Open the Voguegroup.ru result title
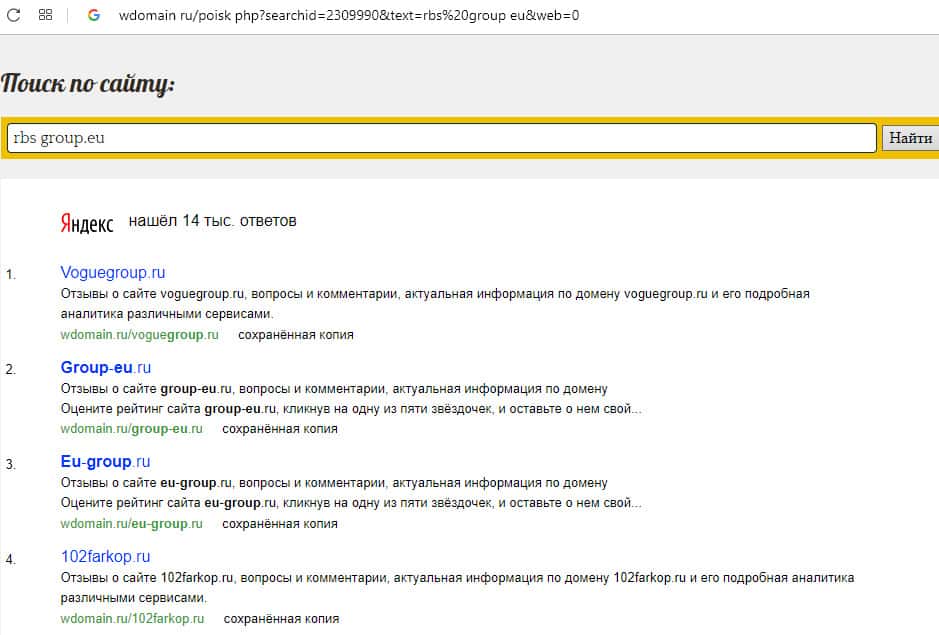The height and width of the screenshot is (635, 939). 113,273
